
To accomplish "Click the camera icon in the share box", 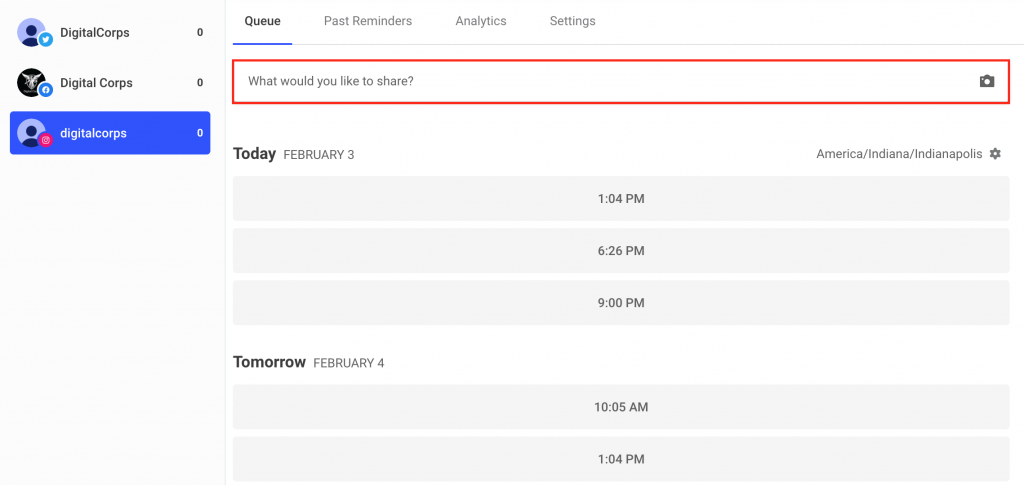I will (x=987, y=81).
